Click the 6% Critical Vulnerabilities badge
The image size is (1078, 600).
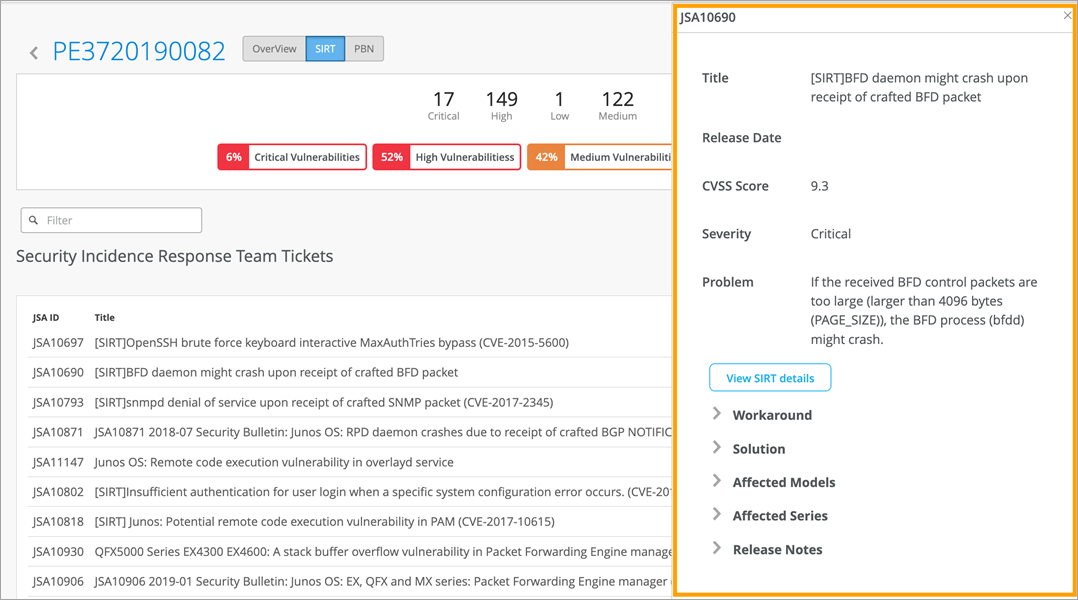tap(290, 157)
